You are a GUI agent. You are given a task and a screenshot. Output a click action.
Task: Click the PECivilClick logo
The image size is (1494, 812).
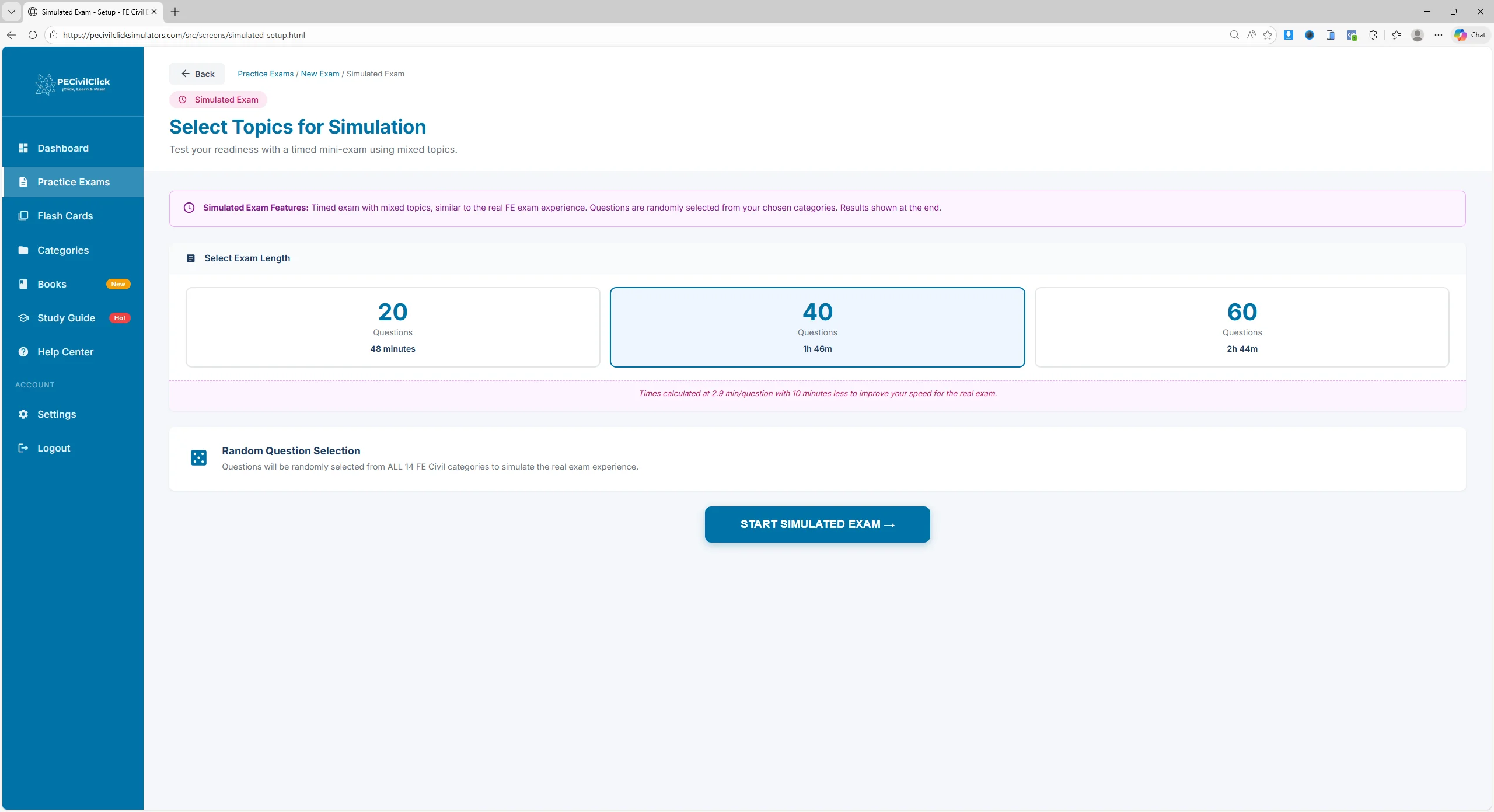pyautogui.click(x=72, y=83)
